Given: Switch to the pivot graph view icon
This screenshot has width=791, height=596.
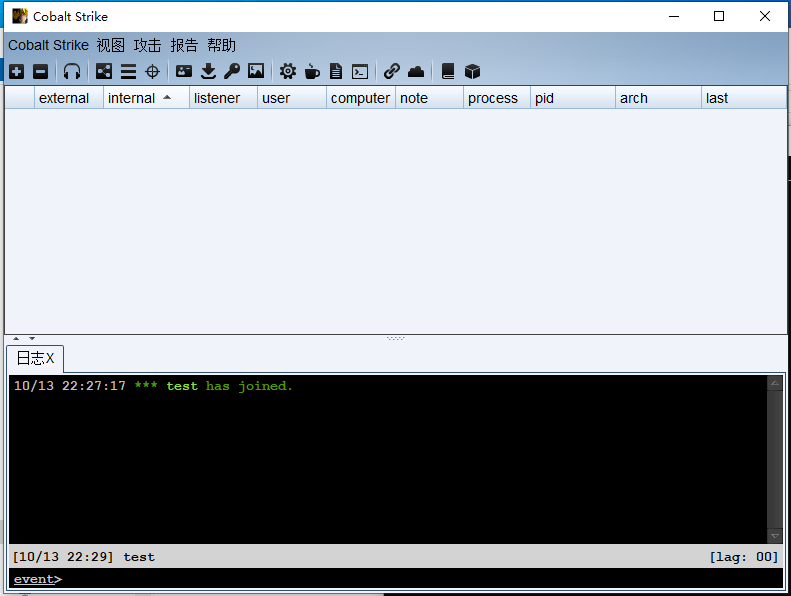Looking at the screenshot, I should (104, 71).
